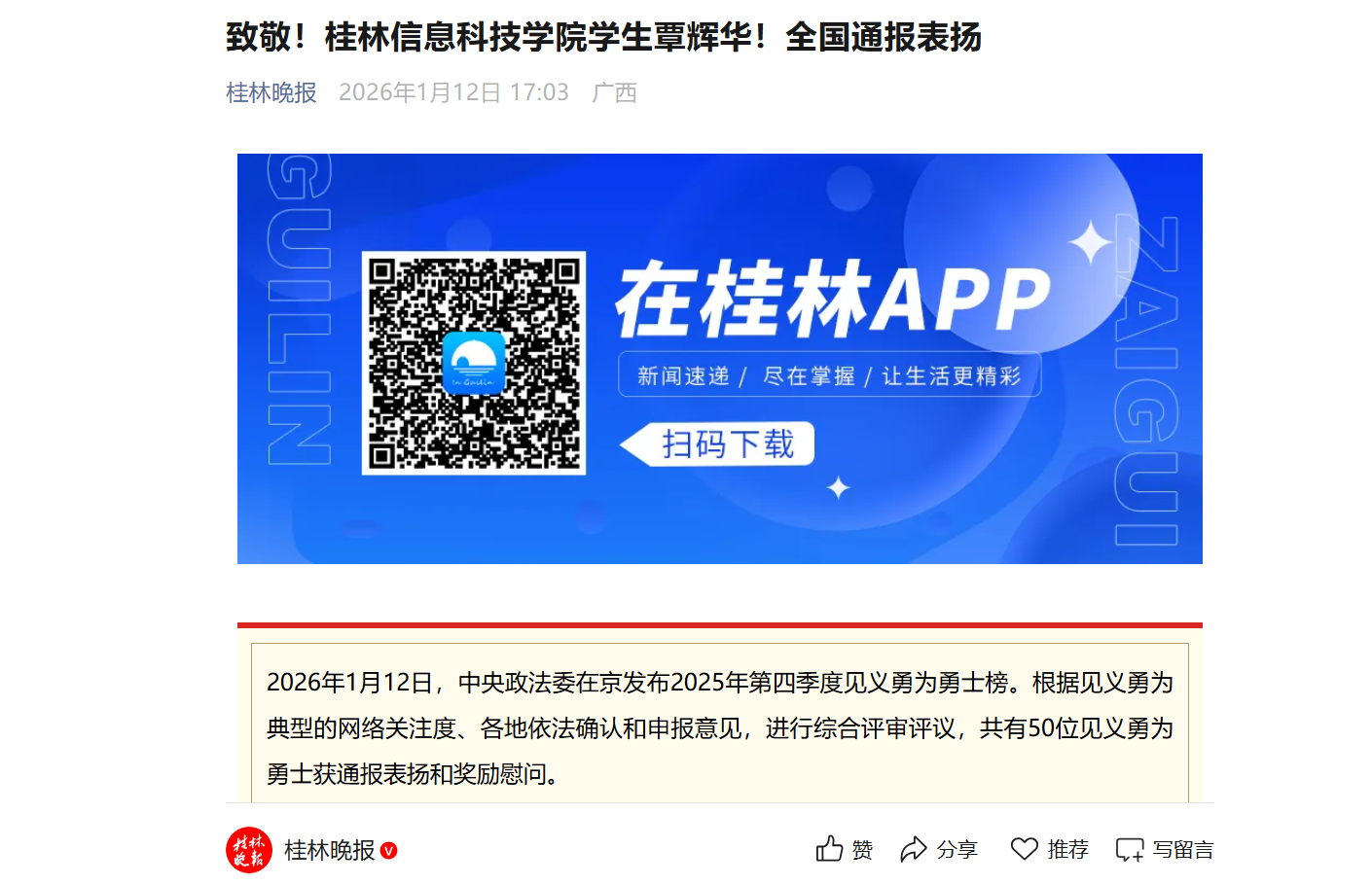The height and width of the screenshot is (885, 1372).
Task: Click the heart recommend icon
Action: 1025,849
